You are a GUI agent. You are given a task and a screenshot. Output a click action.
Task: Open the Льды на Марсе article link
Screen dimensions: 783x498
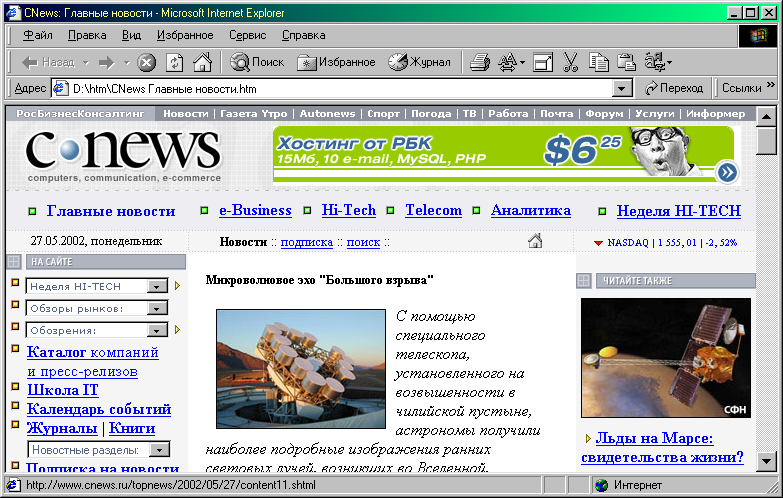coord(662,448)
